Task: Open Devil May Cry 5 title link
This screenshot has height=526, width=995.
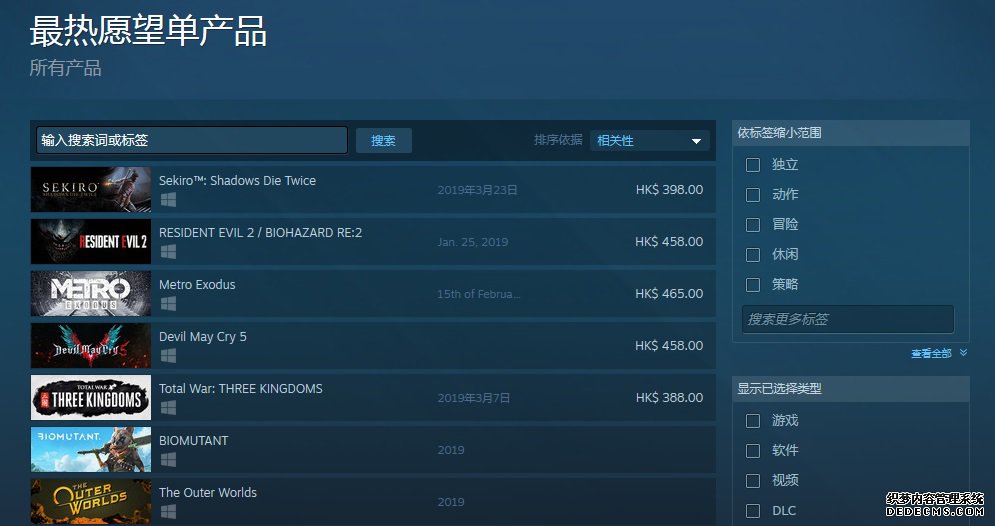Action: pos(202,336)
